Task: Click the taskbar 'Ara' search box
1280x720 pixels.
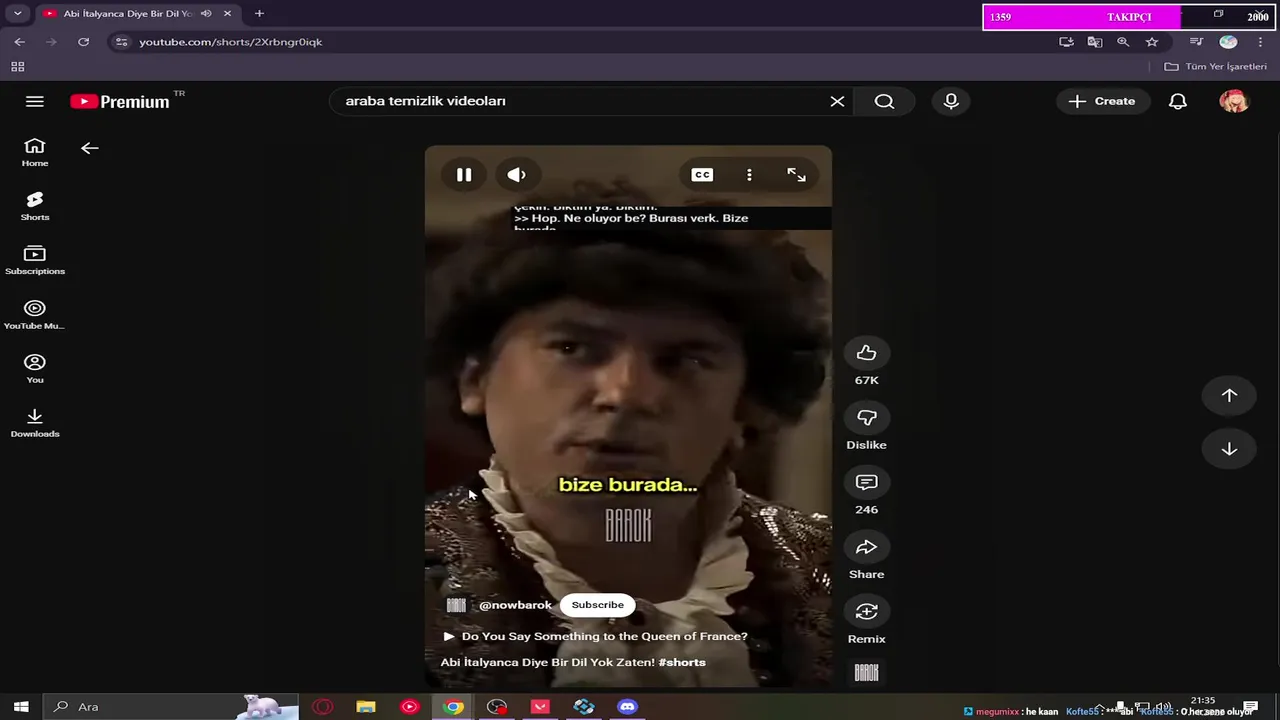Action: (170, 707)
